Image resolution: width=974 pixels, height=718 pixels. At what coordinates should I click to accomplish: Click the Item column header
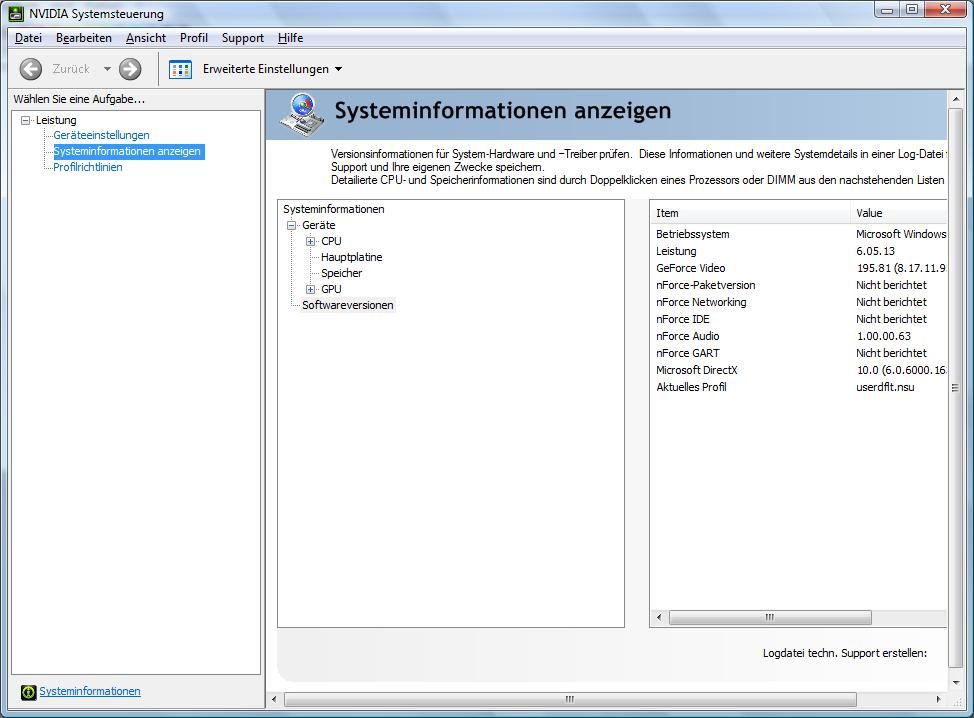coord(750,213)
